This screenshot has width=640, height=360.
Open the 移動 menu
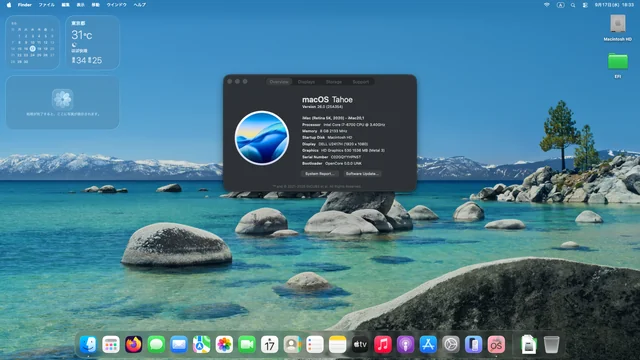point(96,5)
